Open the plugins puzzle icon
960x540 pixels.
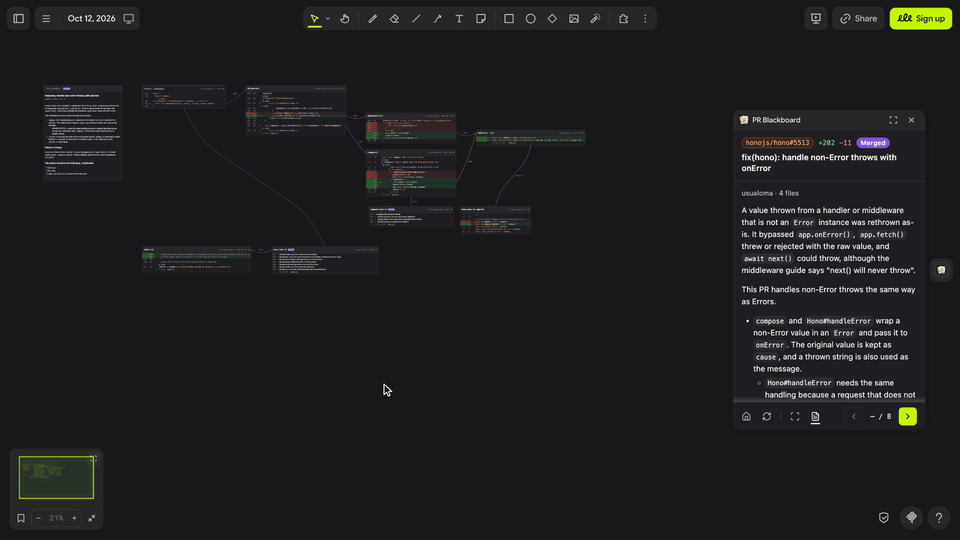pyautogui.click(x=623, y=18)
